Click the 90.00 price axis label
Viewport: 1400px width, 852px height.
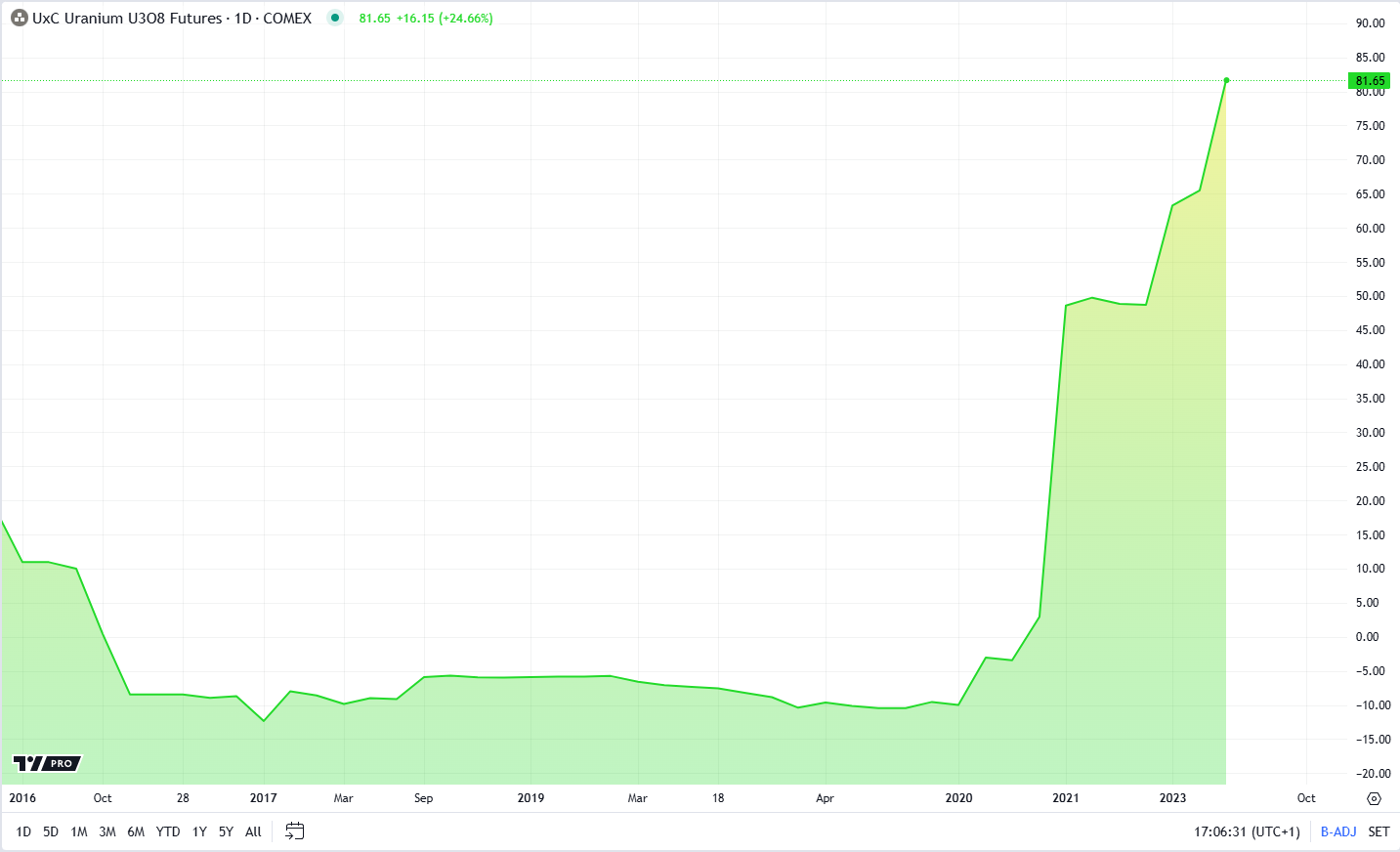tap(1371, 23)
